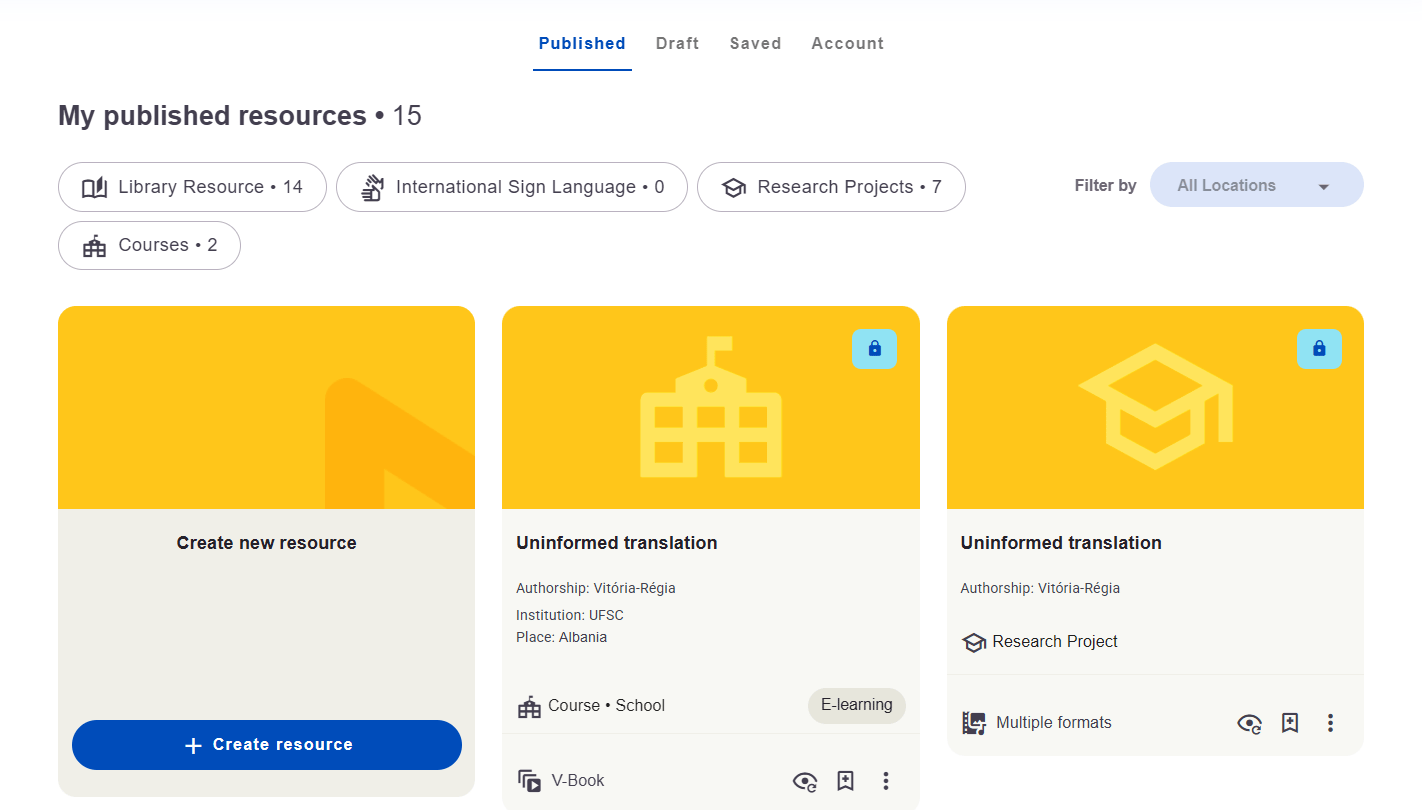The height and width of the screenshot is (810, 1422).
Task: Click lock icon on Research Project card
Action: (1319, 349)
